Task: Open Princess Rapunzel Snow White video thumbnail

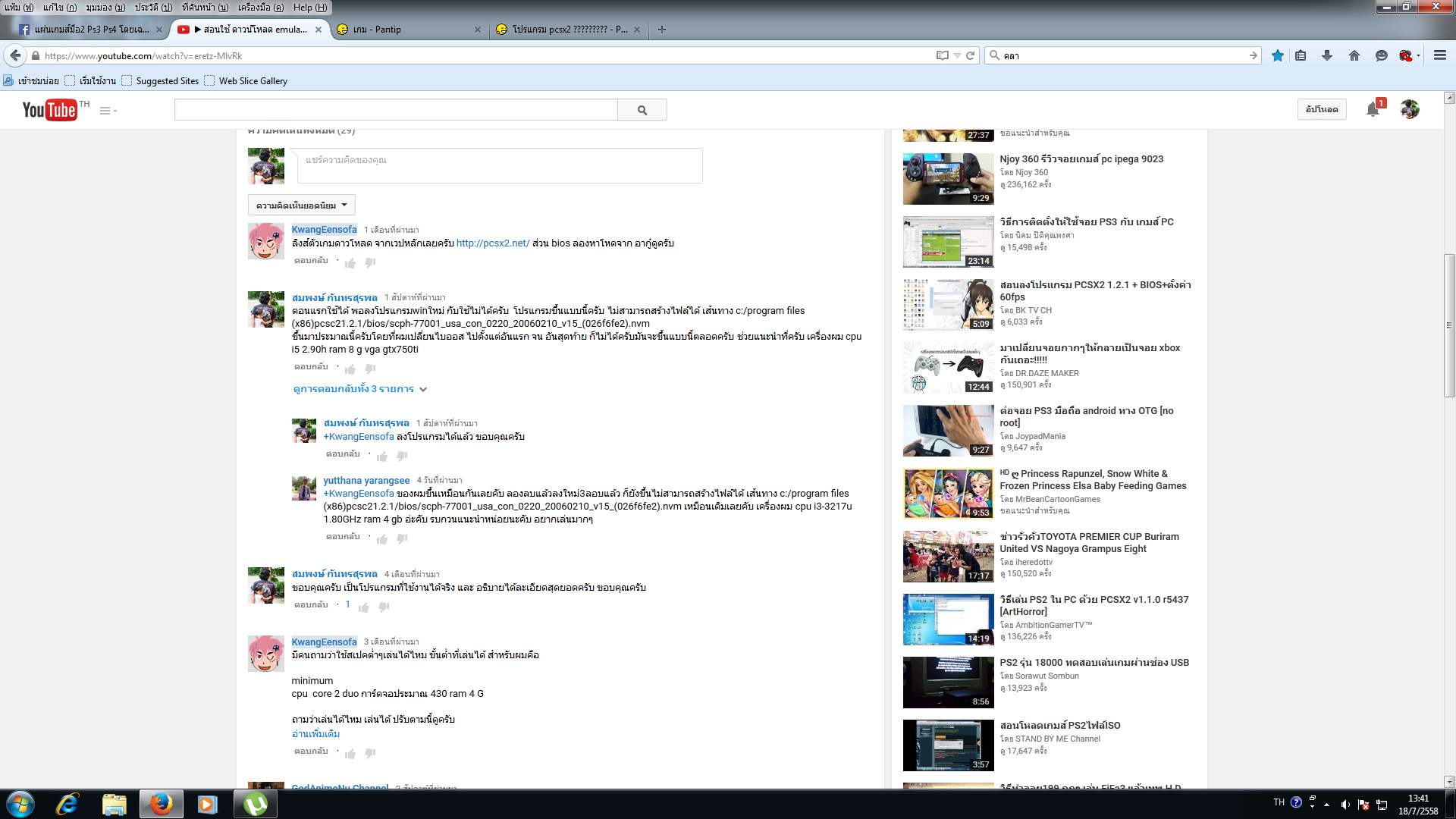Action: coord(948,494)
